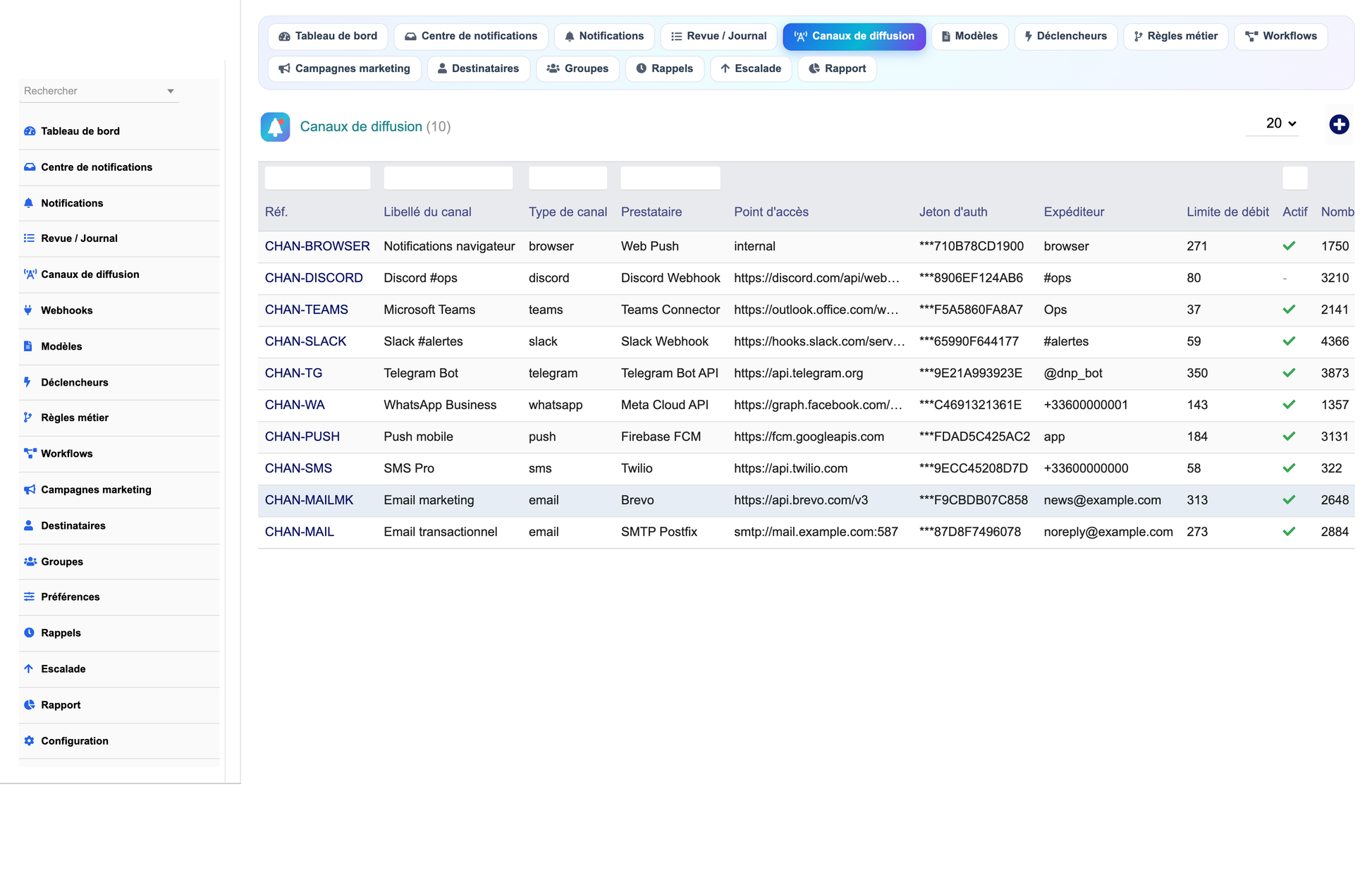Click the active checkmark for CHAN-MAILMK
This screenshot has height=892, width=1372.
coord(1289,500)
